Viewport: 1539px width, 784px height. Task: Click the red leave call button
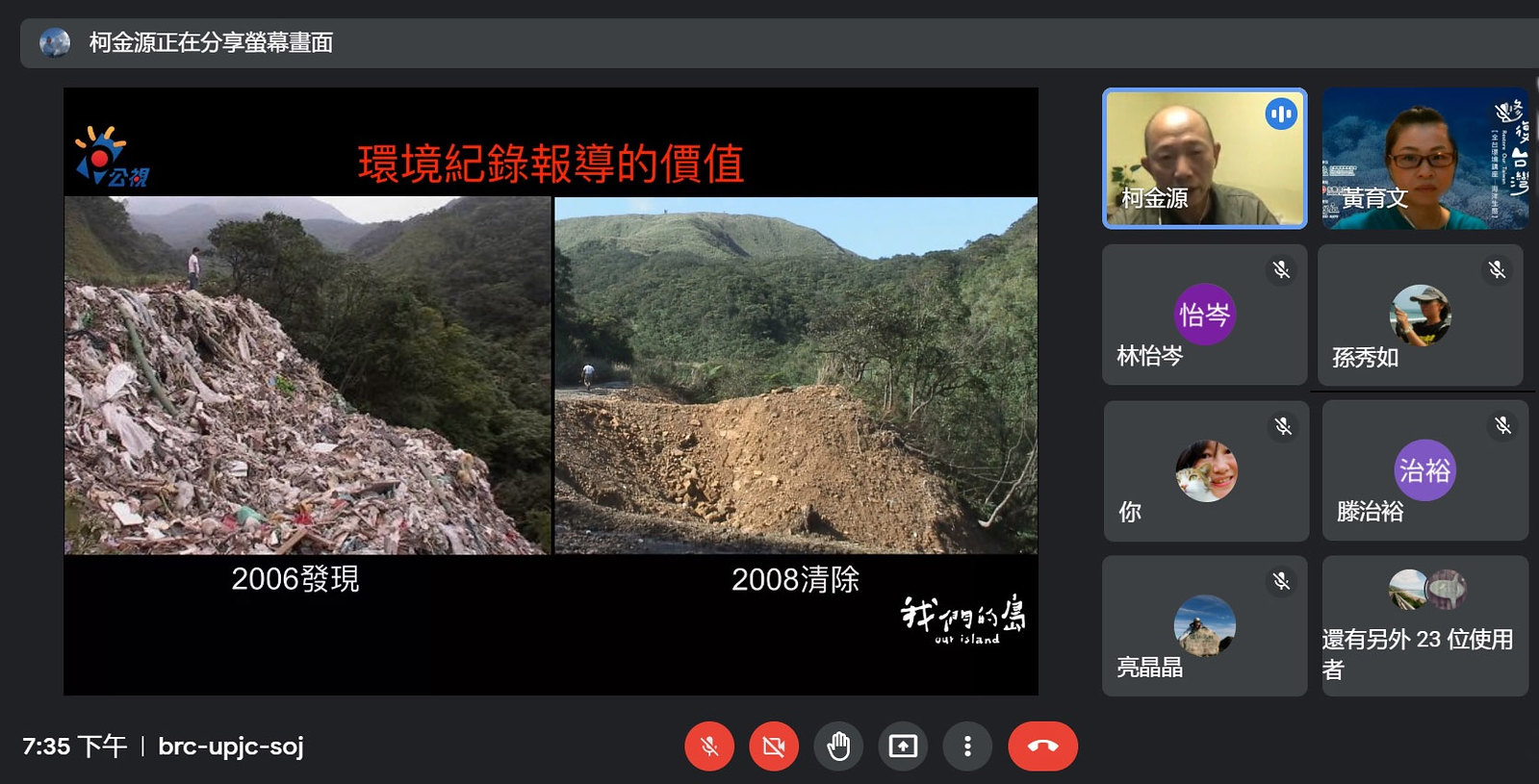pyautogui.click(x=1043, y=746)
